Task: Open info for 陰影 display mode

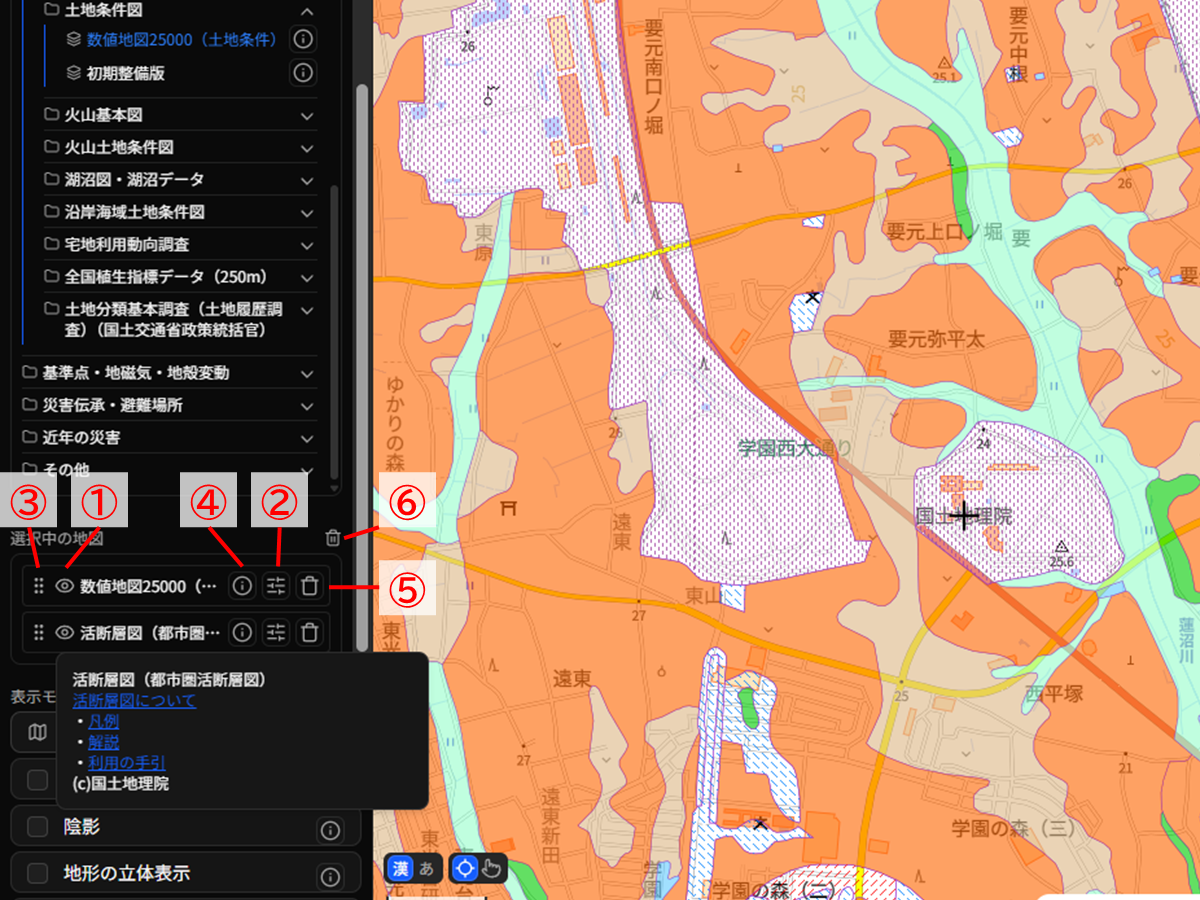Action: point(330,829)
